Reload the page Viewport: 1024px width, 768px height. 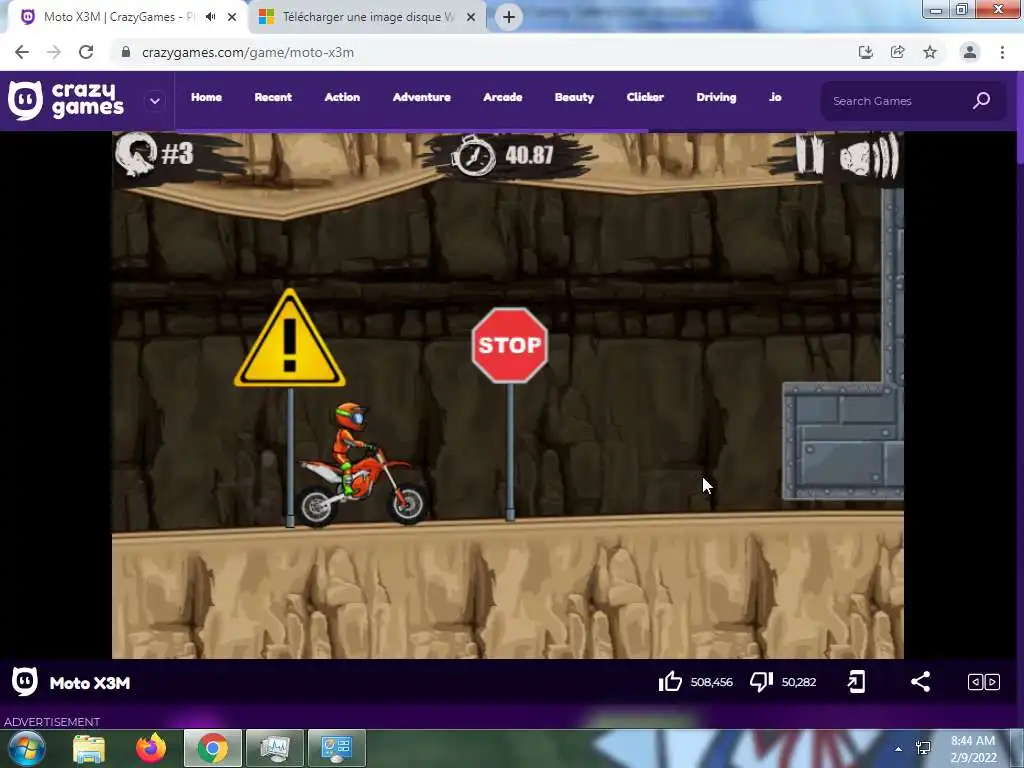[86, 52]
